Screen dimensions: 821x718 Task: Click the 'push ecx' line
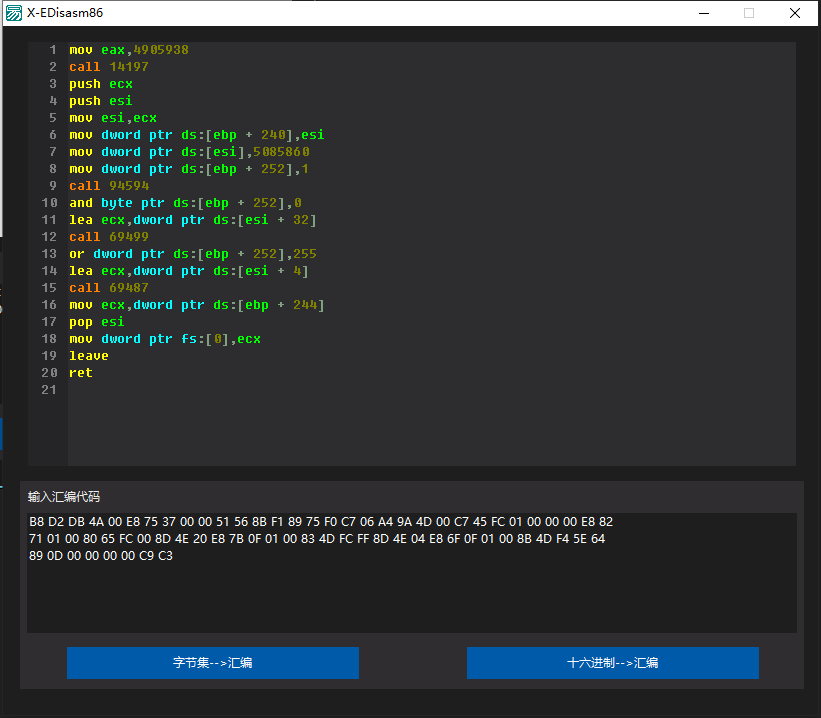tap(101, 84)
